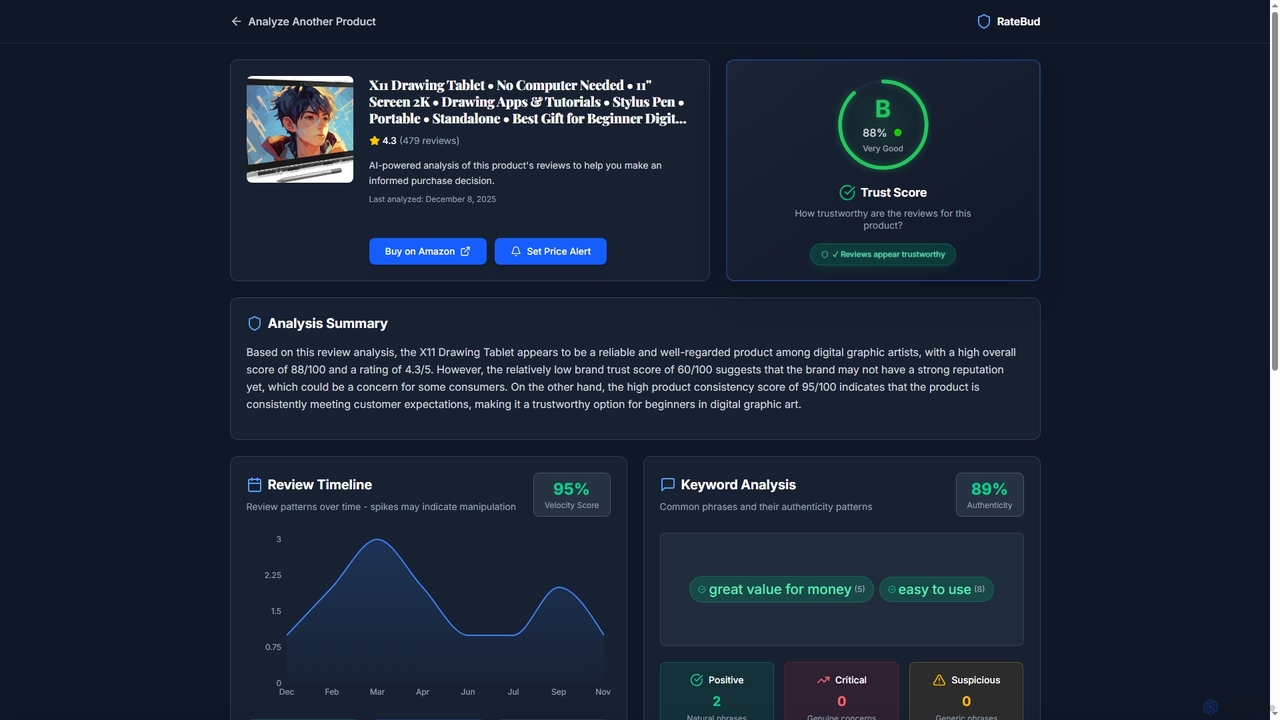
Task: Click the external link icon on Buy button
Action: pos(465,251)
